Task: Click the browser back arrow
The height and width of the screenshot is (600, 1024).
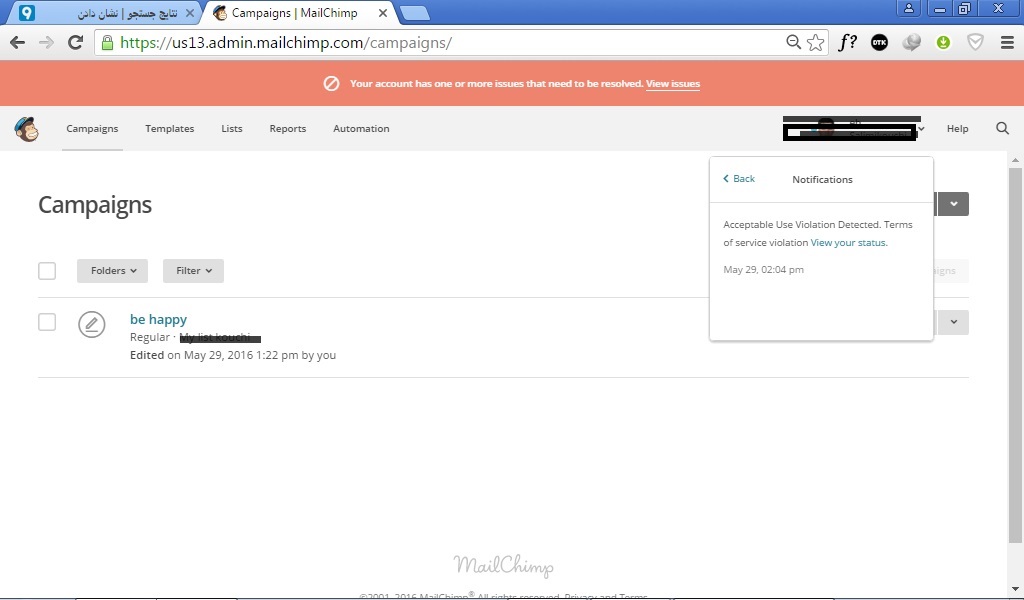Action: pos(17,42)
